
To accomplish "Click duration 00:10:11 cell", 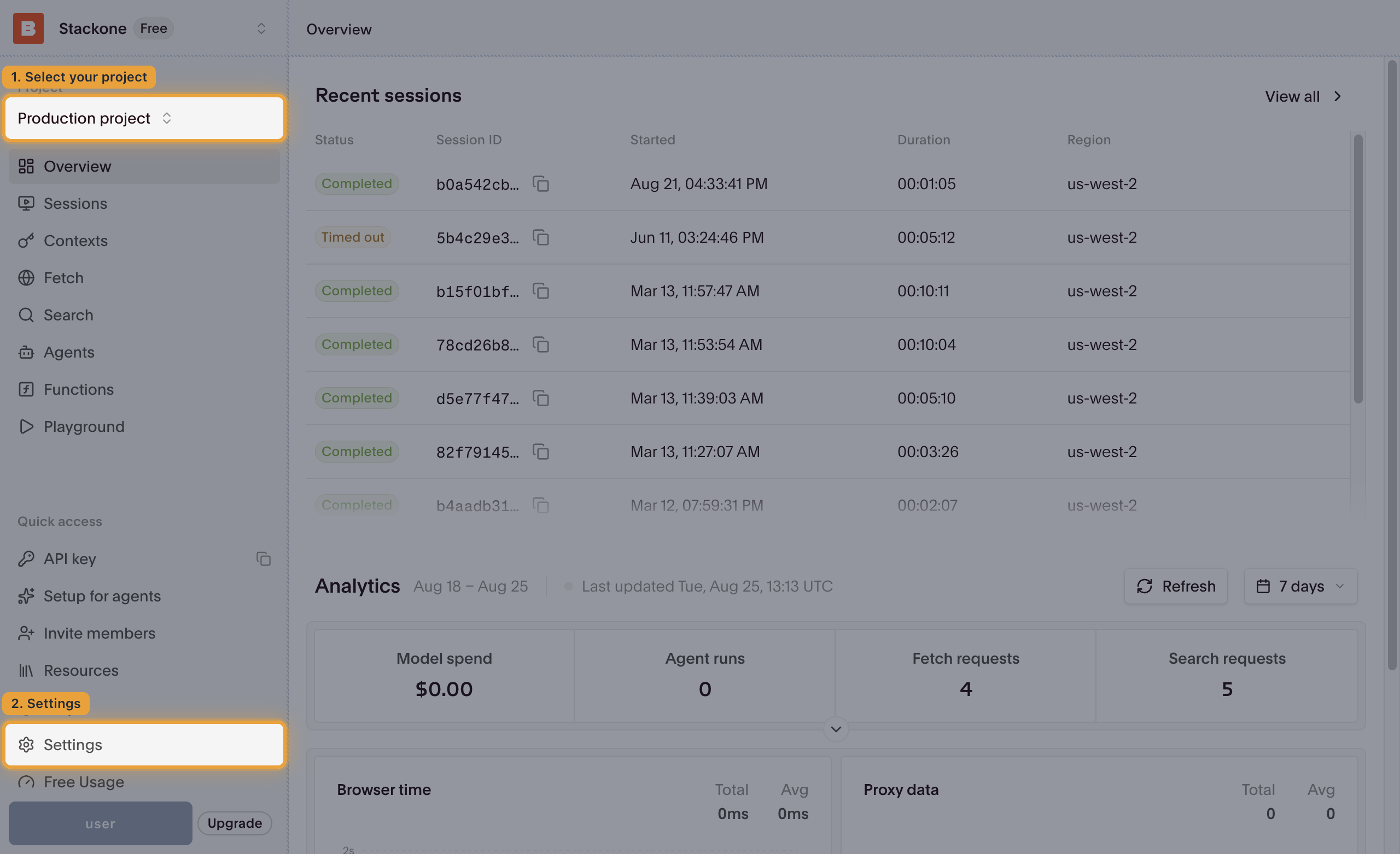I will tap(923, 291).
